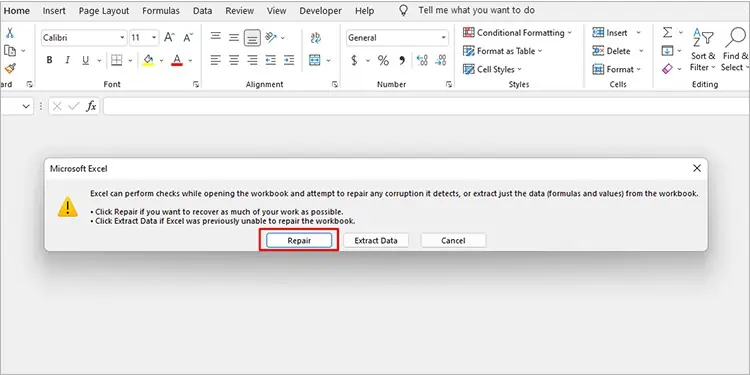Click the Clear eraser icon
The image size is (750, 375).
pyautogui.click(x=667, y=69)
